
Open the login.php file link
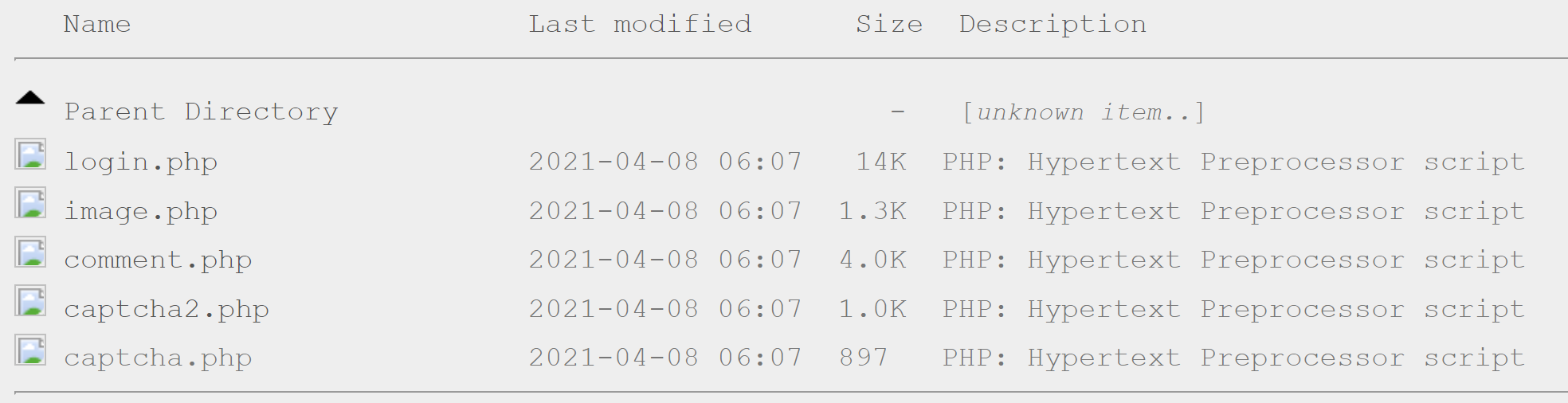tap(140, 162)
